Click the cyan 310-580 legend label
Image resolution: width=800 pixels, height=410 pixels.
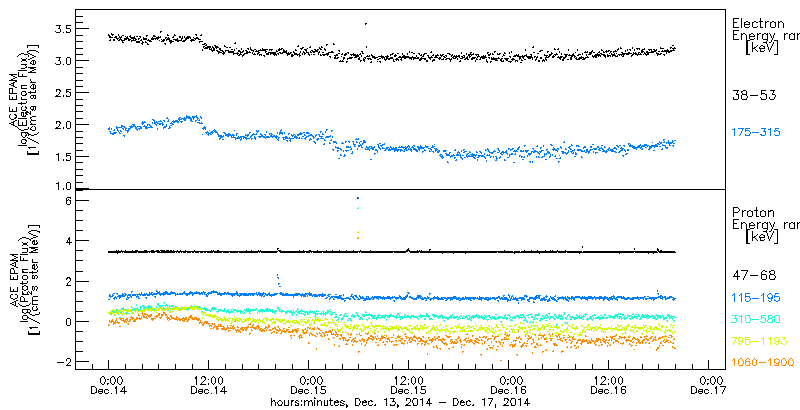point(756,320)
